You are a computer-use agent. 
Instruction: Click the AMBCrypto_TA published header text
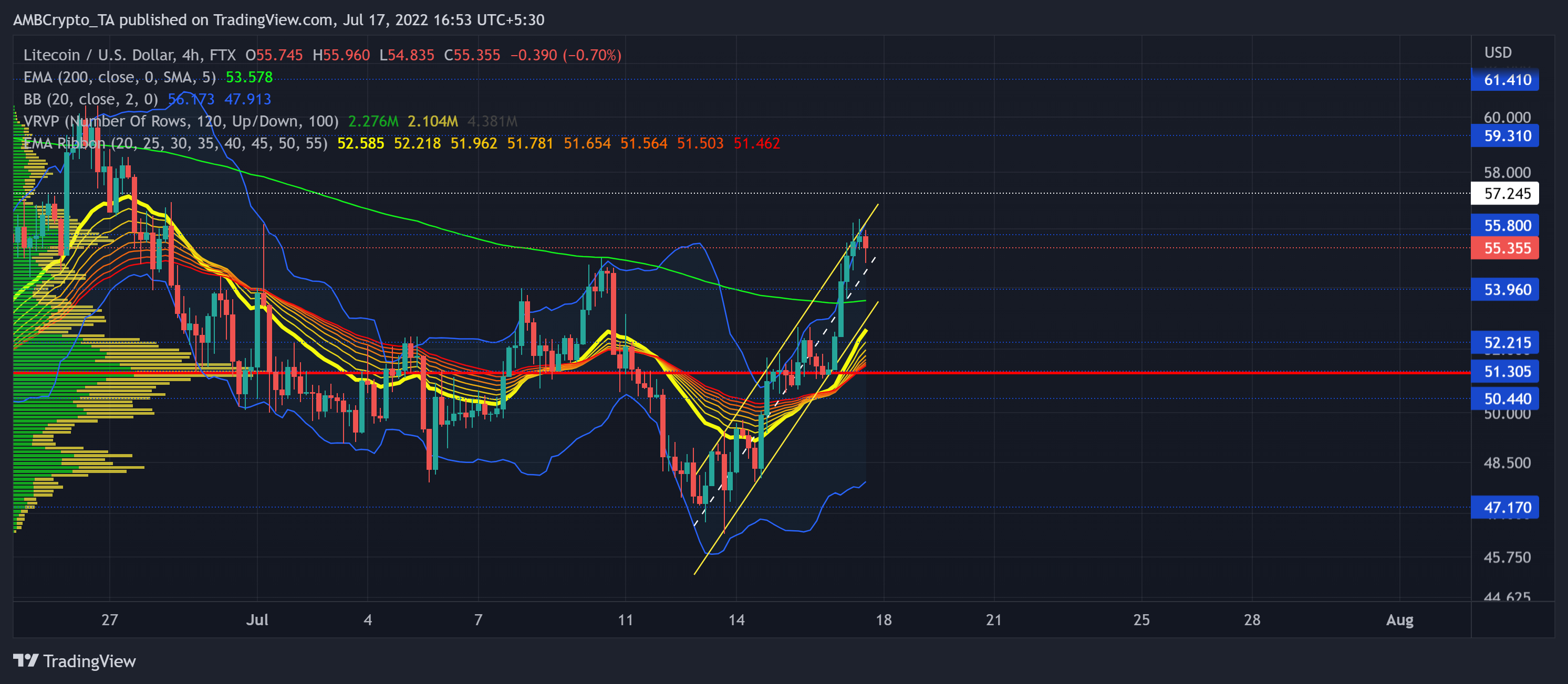(x=279, y=19)
